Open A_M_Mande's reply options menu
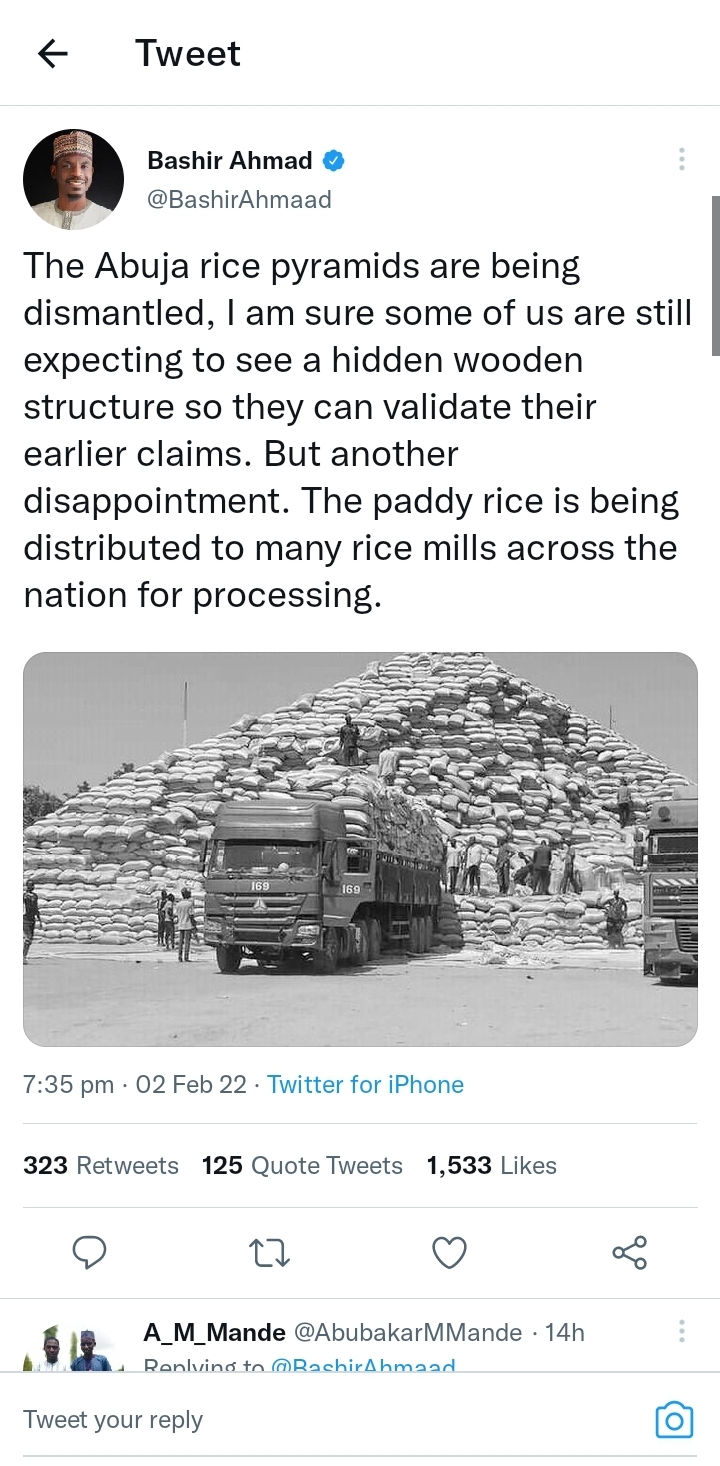 (681, 1331)
